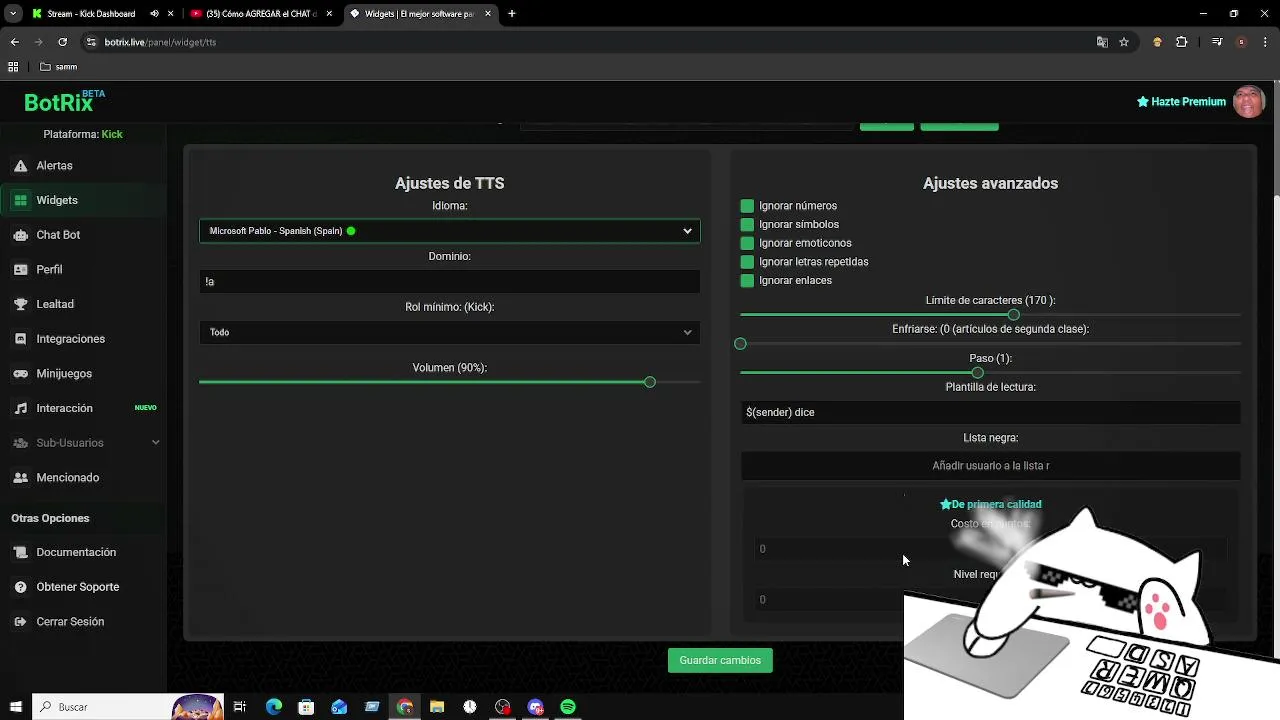The image size is (1280, 720).
Task: Adjust the Paso slider handle
Action: (978, 373)
